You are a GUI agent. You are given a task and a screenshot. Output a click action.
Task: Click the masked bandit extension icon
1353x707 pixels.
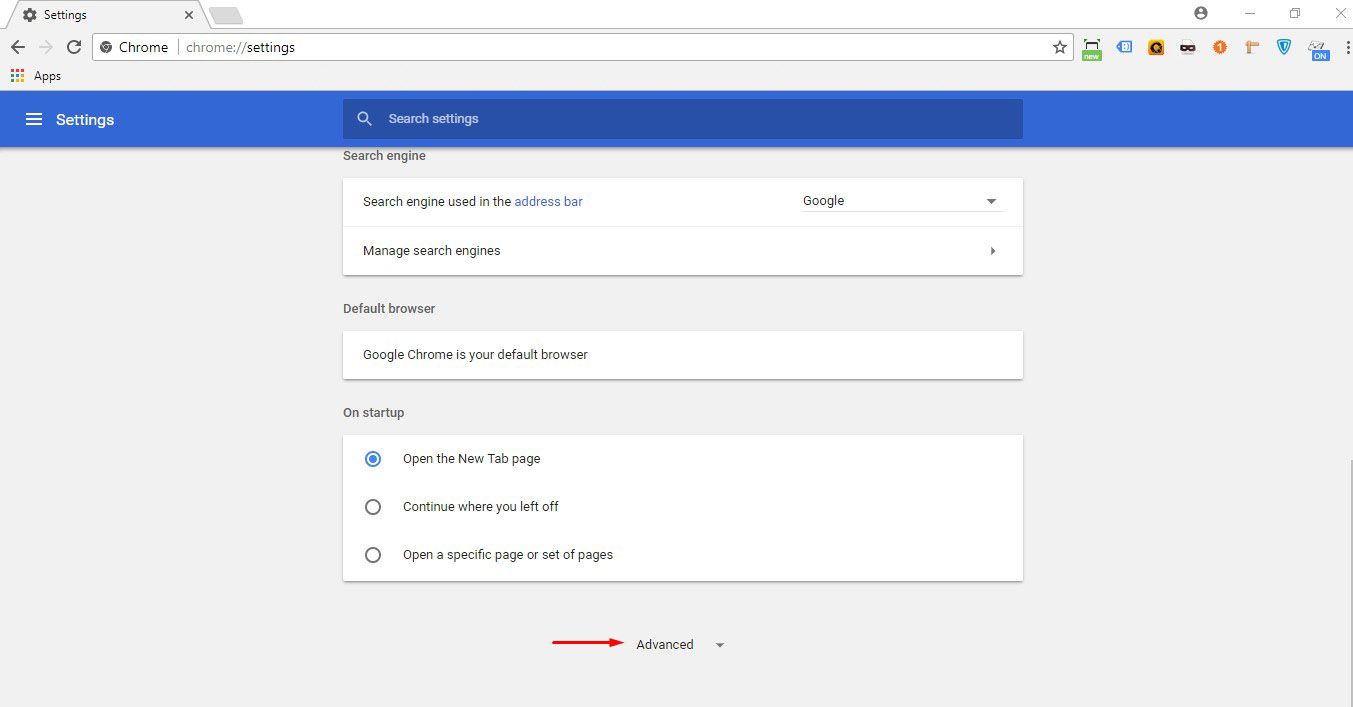click(1188, 47)
